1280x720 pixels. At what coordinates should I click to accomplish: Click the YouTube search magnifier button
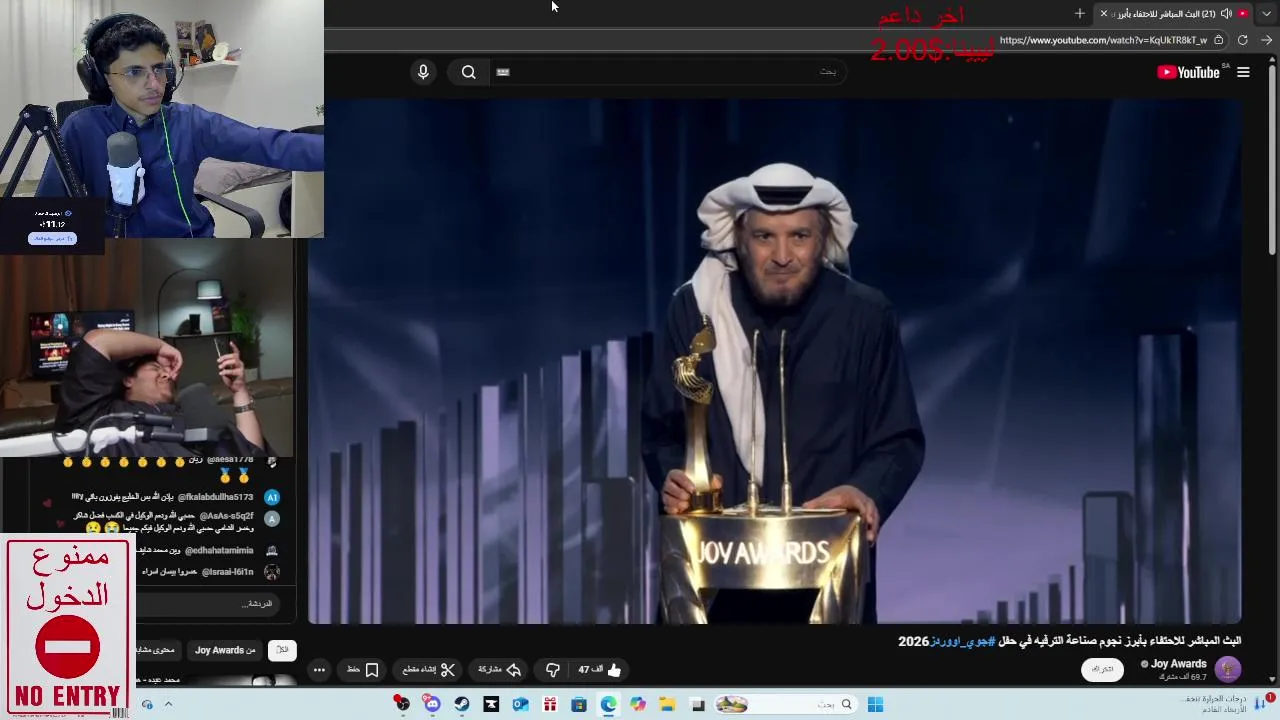pos(468,72)
